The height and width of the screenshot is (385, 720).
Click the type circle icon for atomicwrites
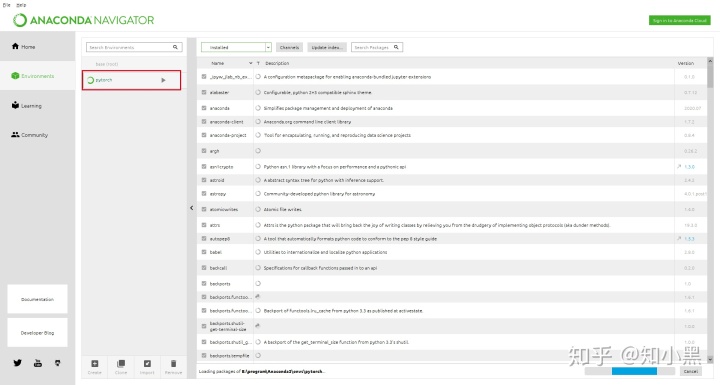258,209
